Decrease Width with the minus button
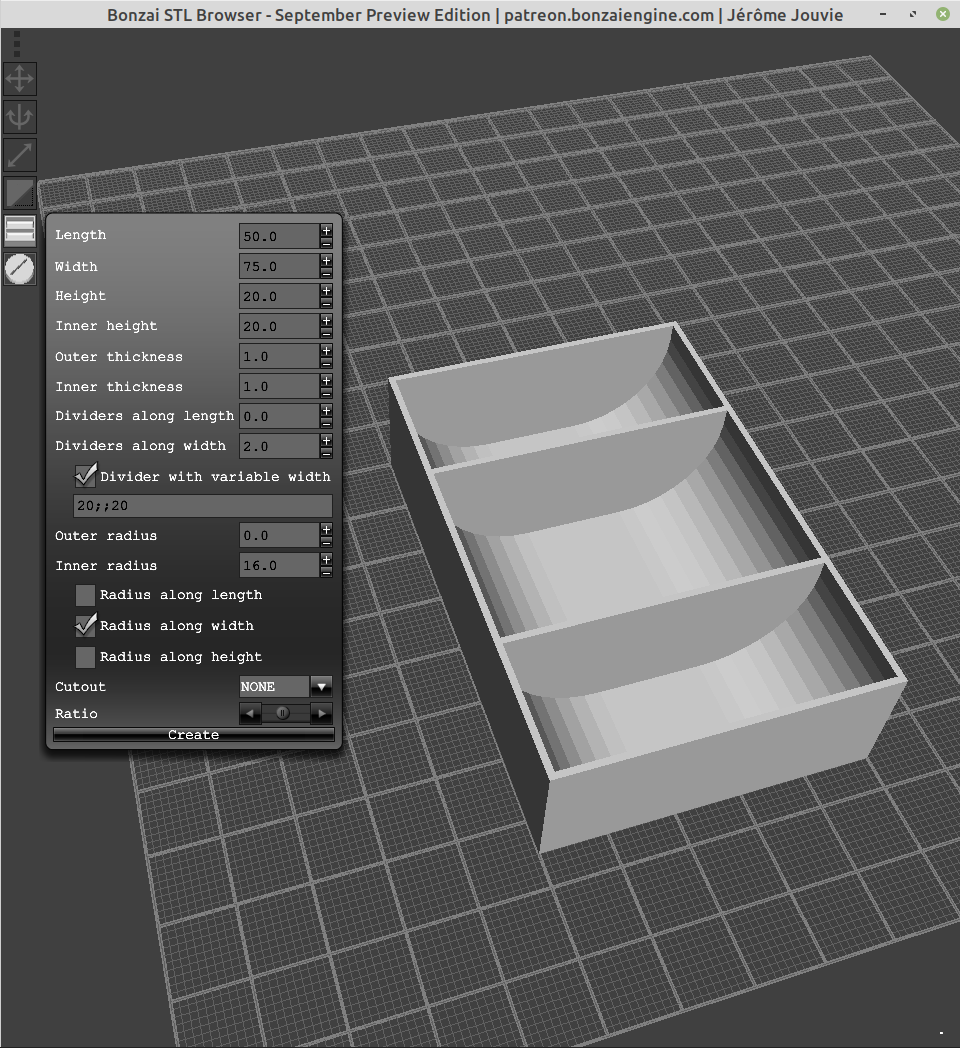This screenshot has height=1048, width=960. click(x=326, y=273)
